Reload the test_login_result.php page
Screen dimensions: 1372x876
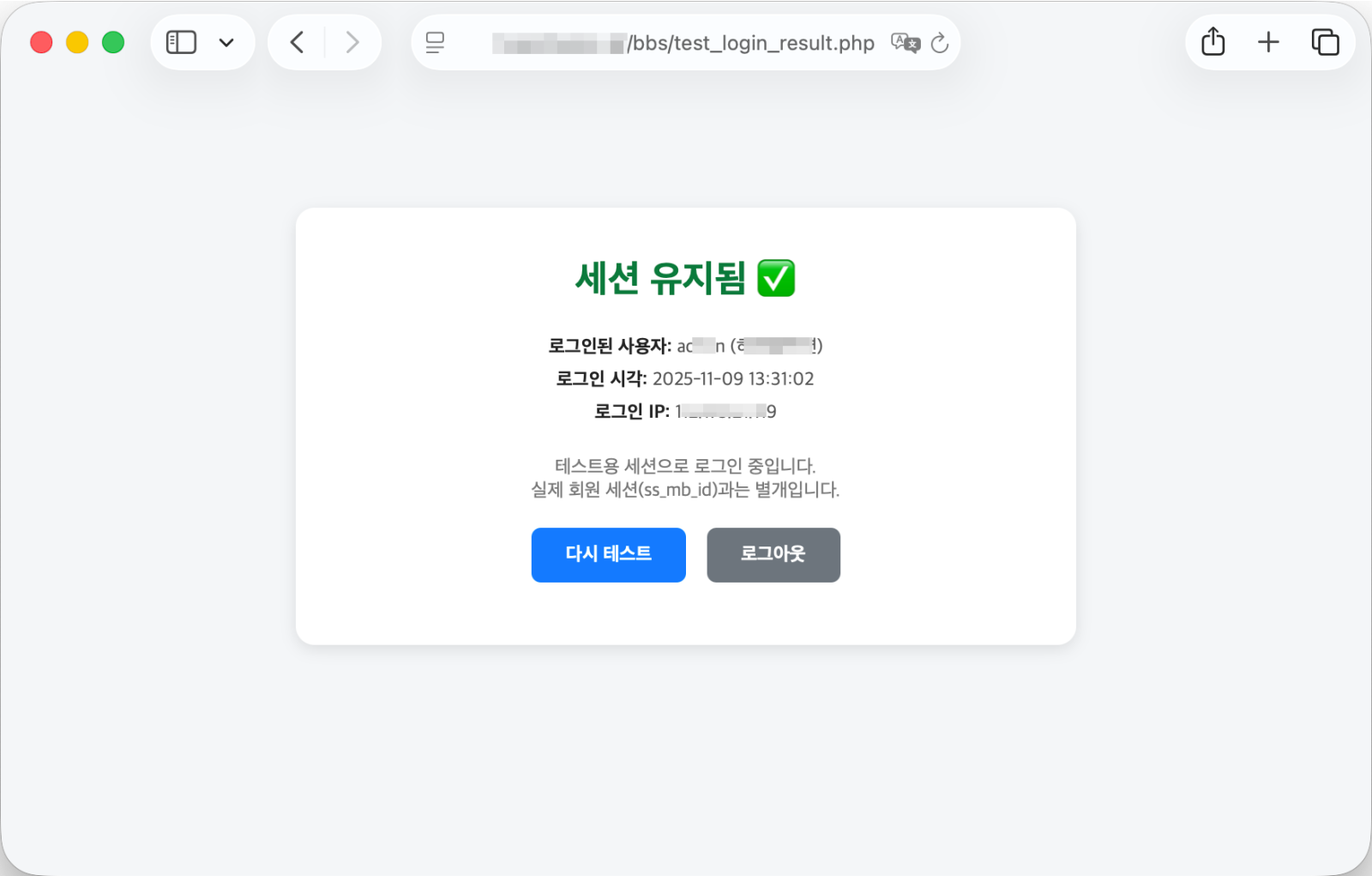[x=940, y=42]
